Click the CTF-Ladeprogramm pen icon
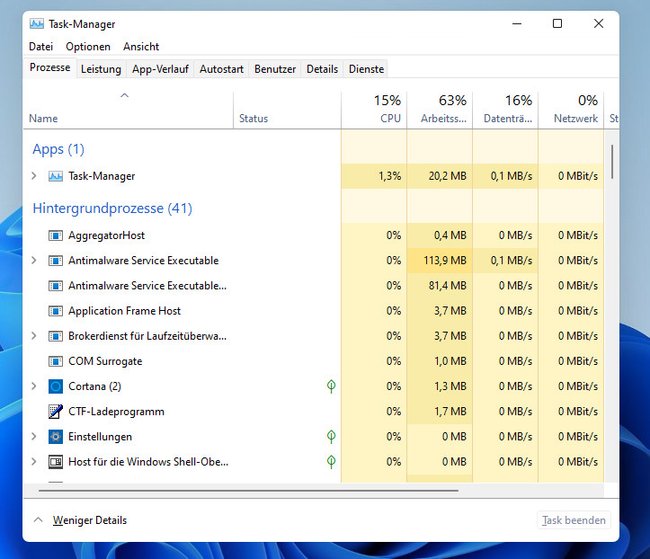Image resolution: width=650 pixels, height=559 pixels. coord(56,411)
